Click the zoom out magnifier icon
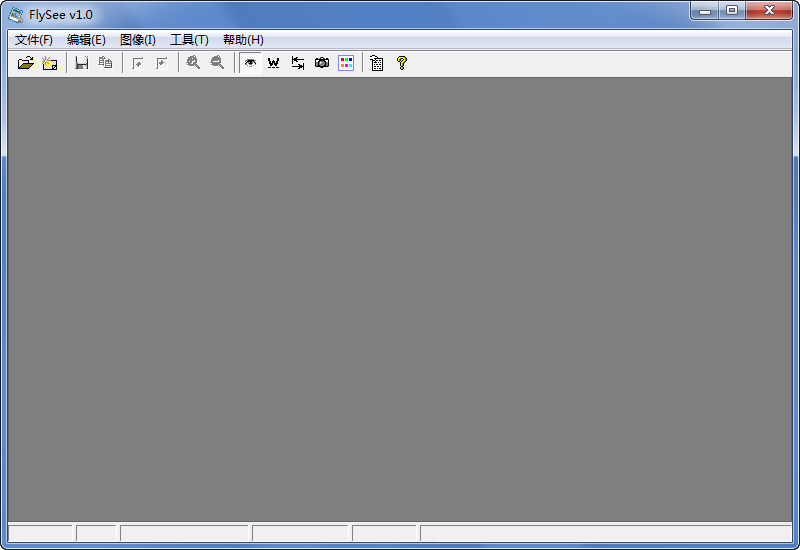 point(217,63)
